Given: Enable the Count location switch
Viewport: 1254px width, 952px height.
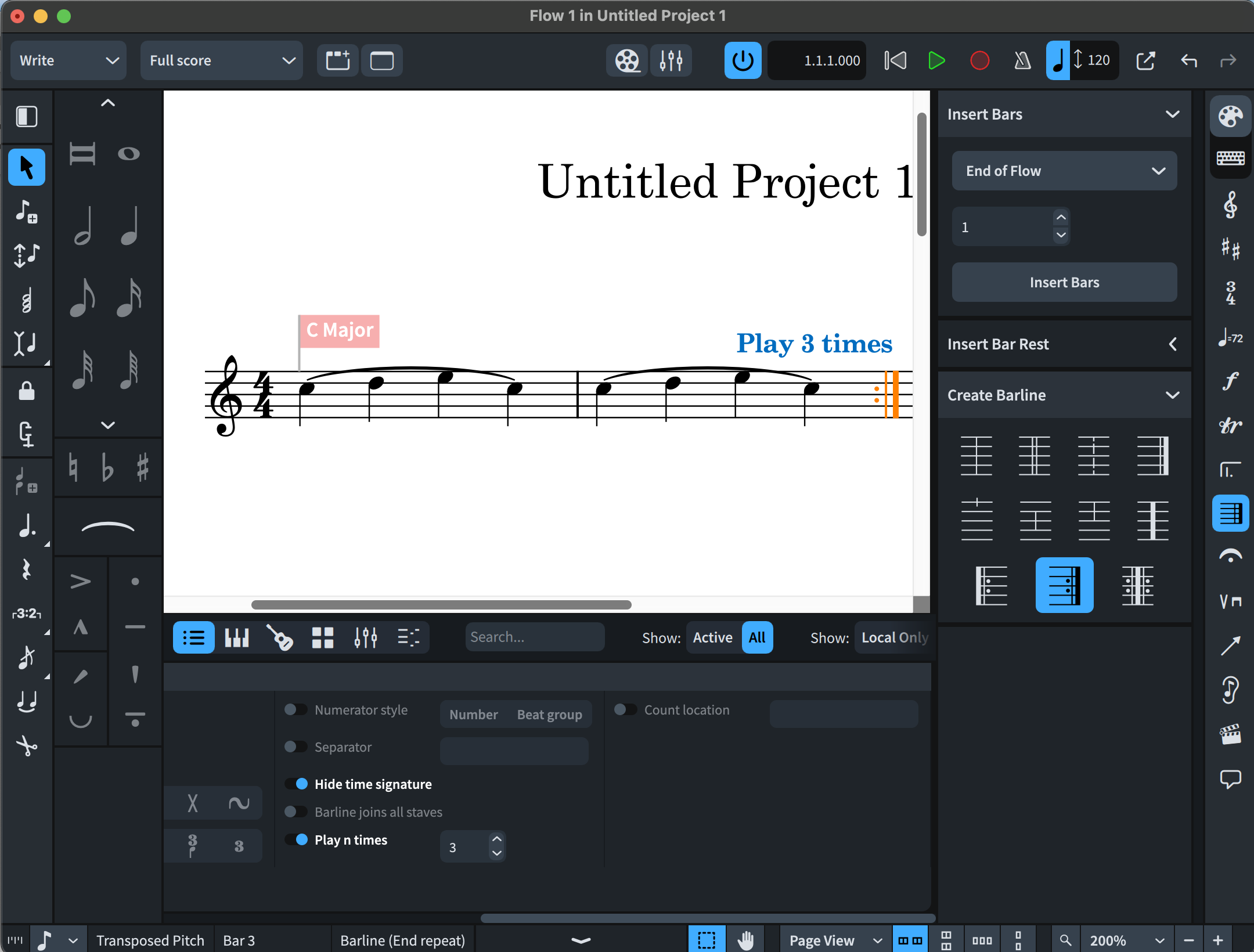Looking at the screenshot, I should (626, 710).
